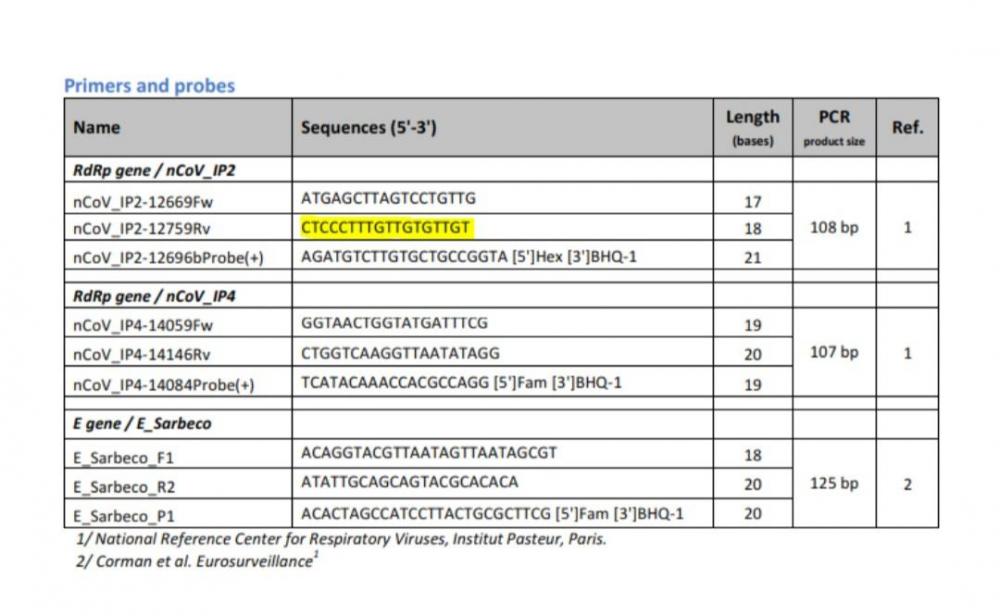Click the '108 bp' product size cell
The height and width of the screenshot is (616, 1000).
(x=833, y=228)
